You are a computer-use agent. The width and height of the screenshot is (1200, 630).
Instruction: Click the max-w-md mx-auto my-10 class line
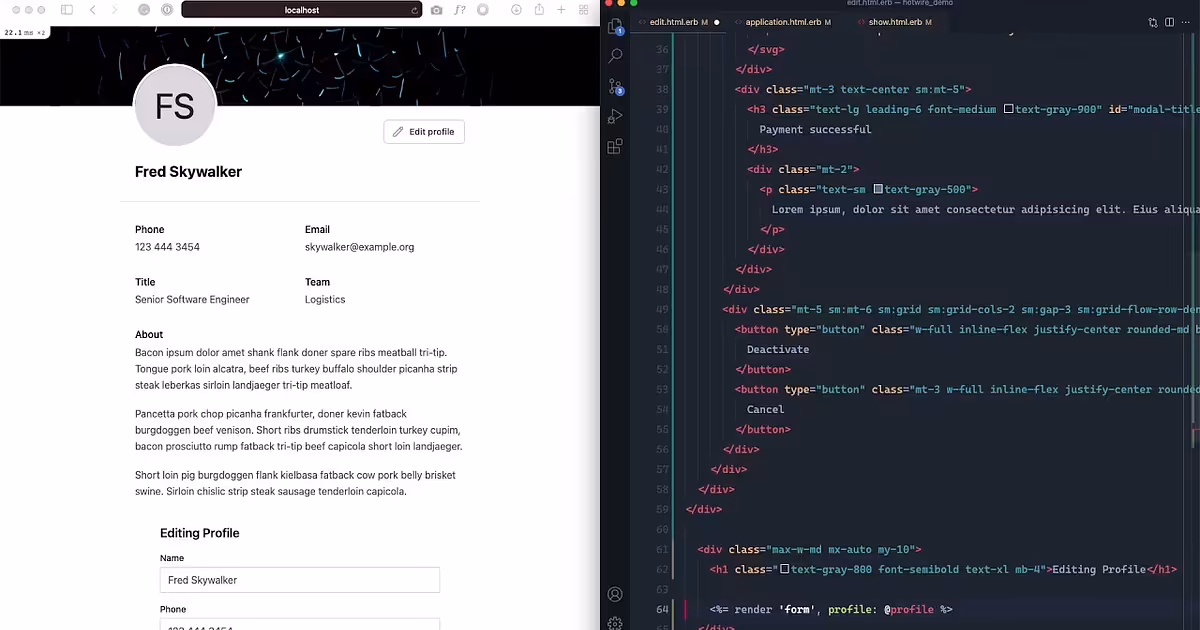tap(809, 549)
